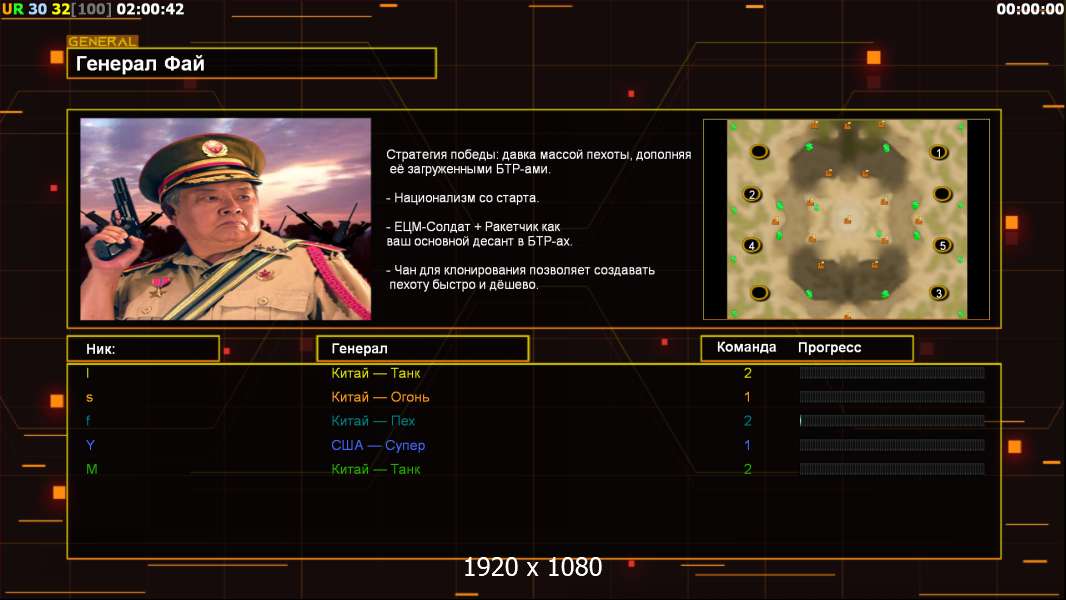
Task: Click 'Китай — Пех' general entry
Action: pos(373,421)
